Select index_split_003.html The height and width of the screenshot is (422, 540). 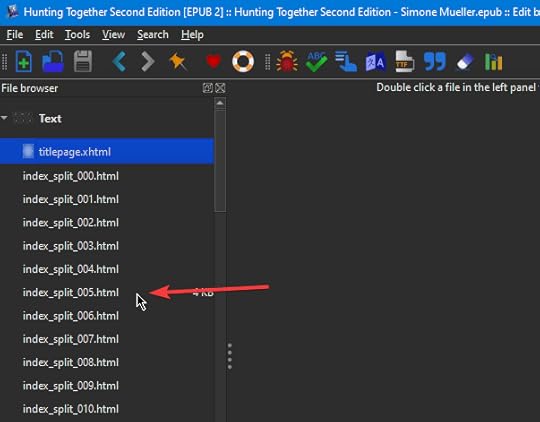tap(107, 246)
